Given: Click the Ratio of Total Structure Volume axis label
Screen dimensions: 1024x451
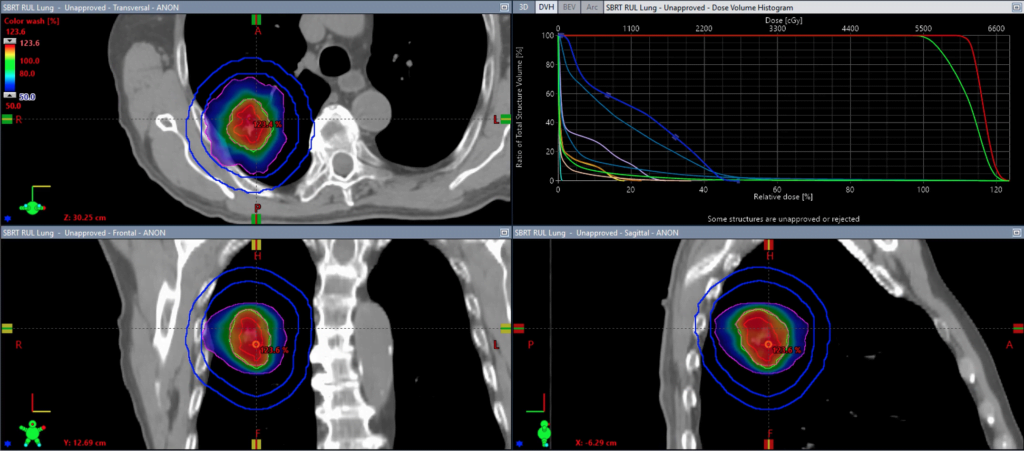Looking at the screenshot, I should pyautogui.click(x=519, y=107).
